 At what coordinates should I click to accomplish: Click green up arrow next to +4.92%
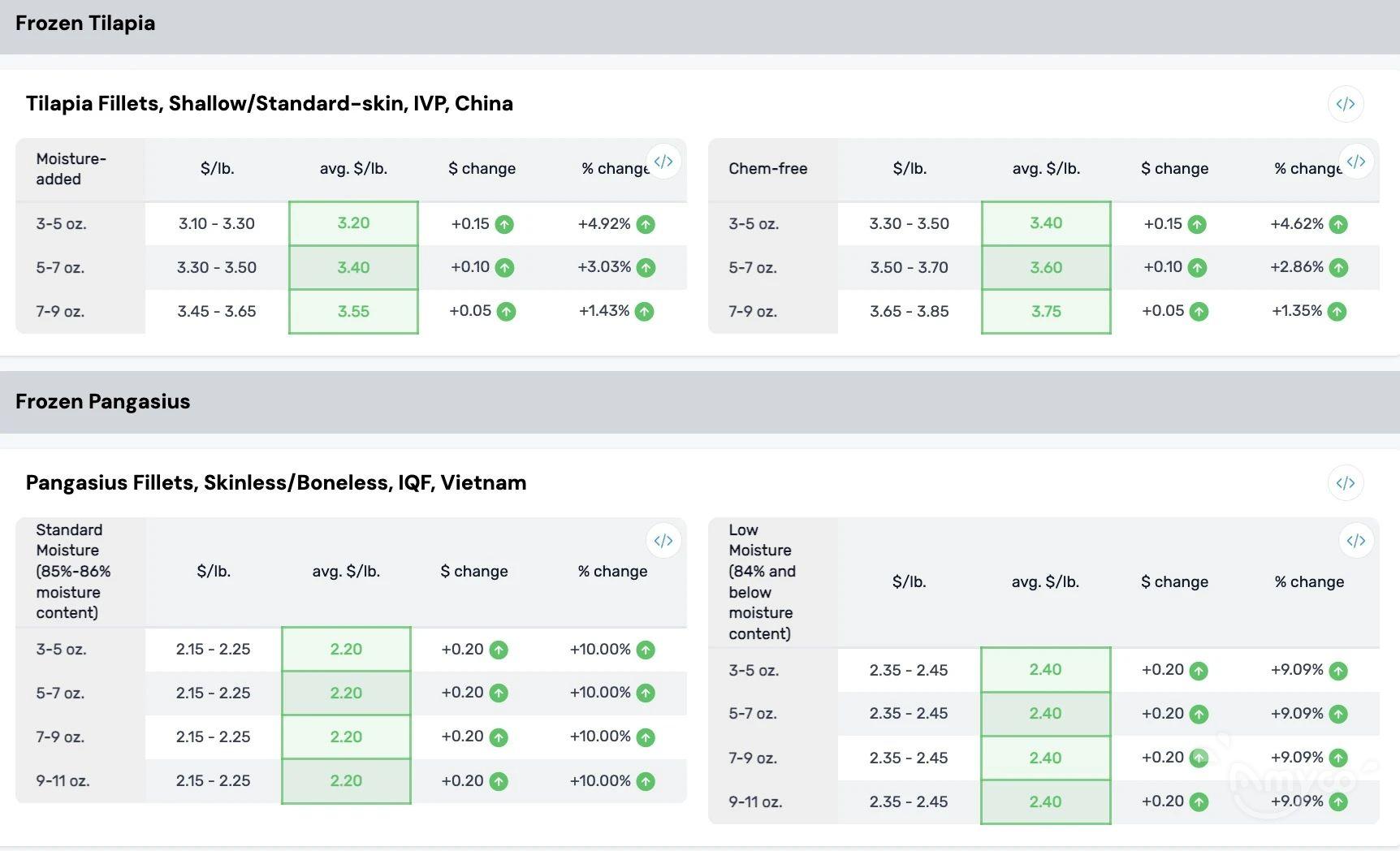coord(646,224)
